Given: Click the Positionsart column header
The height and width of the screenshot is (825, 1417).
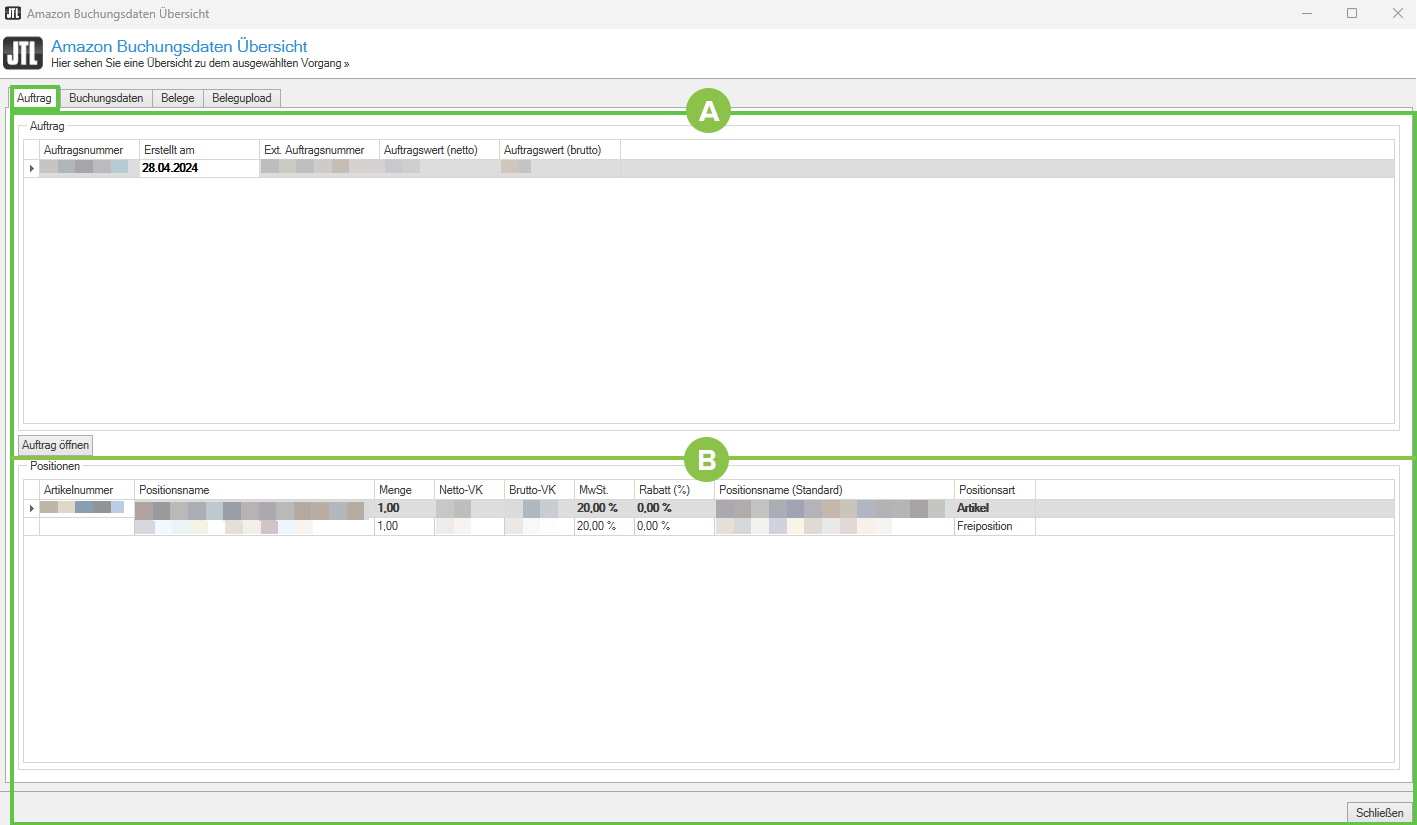Looking at the screenshot, I should (986, 490).
